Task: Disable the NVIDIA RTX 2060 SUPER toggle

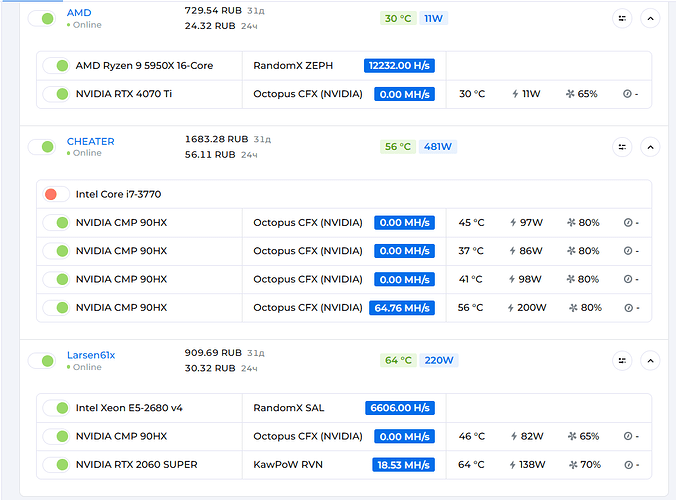Action: coord(56,465)
